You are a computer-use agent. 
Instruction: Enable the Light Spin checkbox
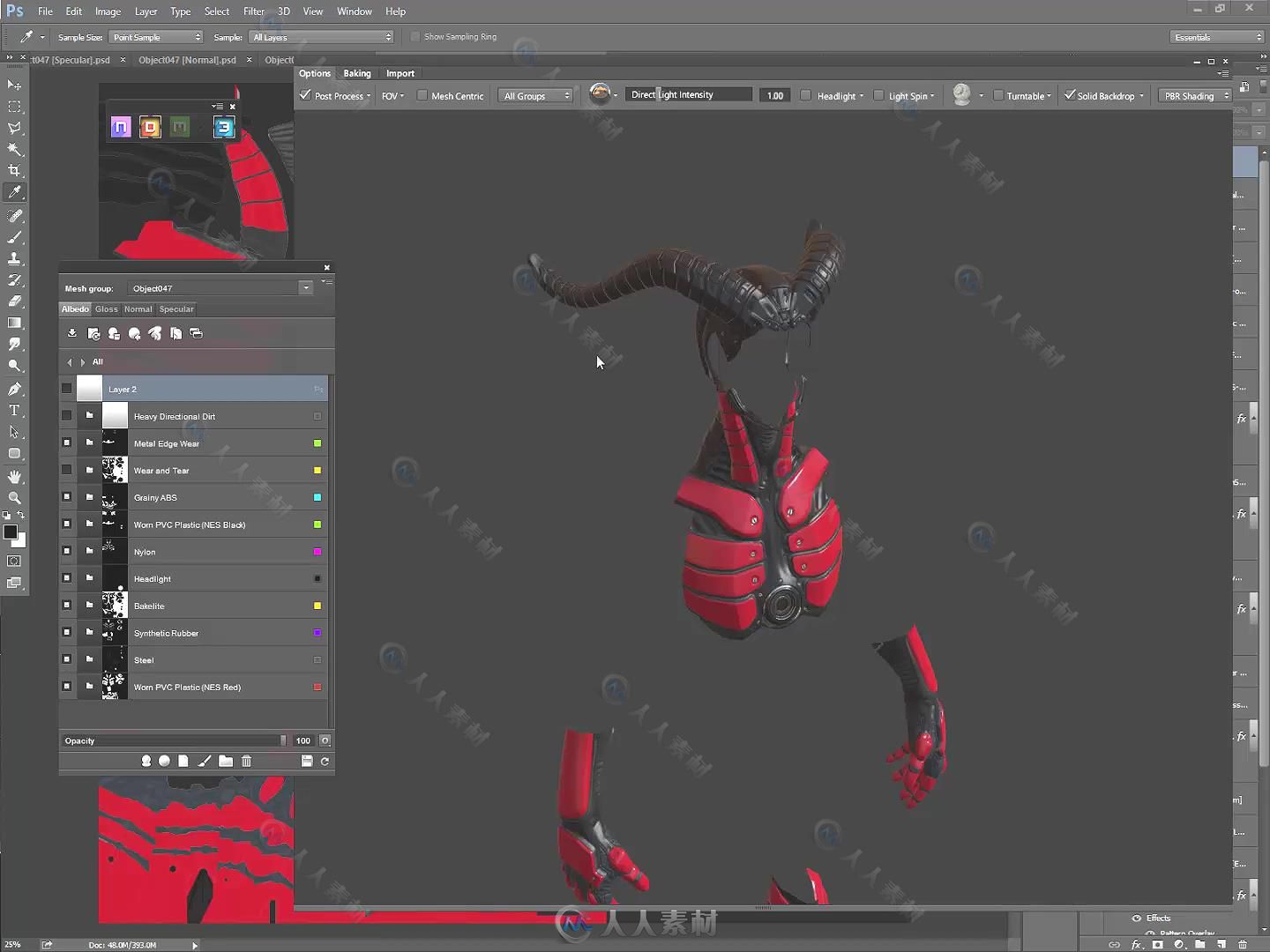[878, 95]
